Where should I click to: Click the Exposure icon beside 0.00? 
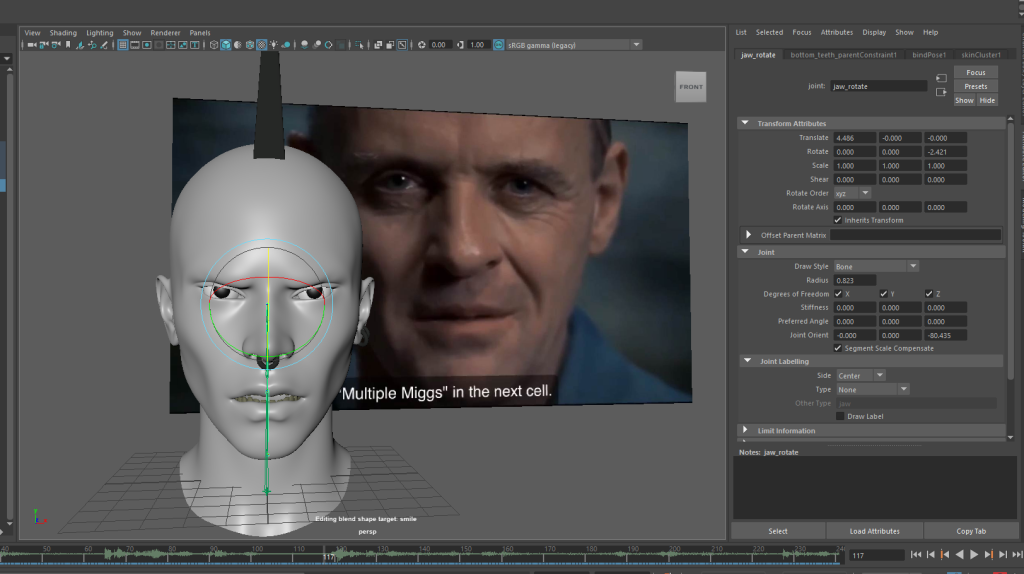pos(421,45)
